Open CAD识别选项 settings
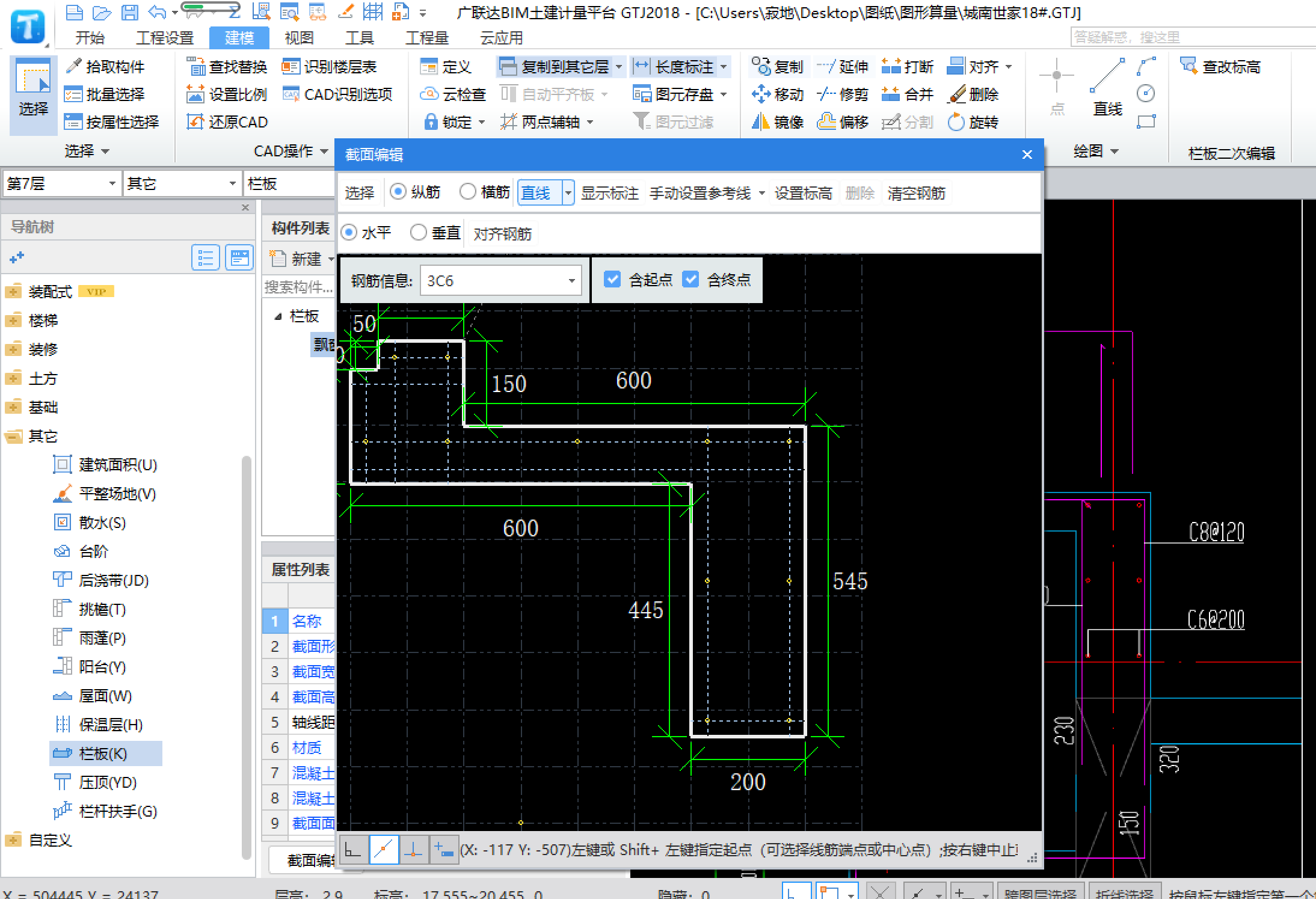 click(337, 94)
